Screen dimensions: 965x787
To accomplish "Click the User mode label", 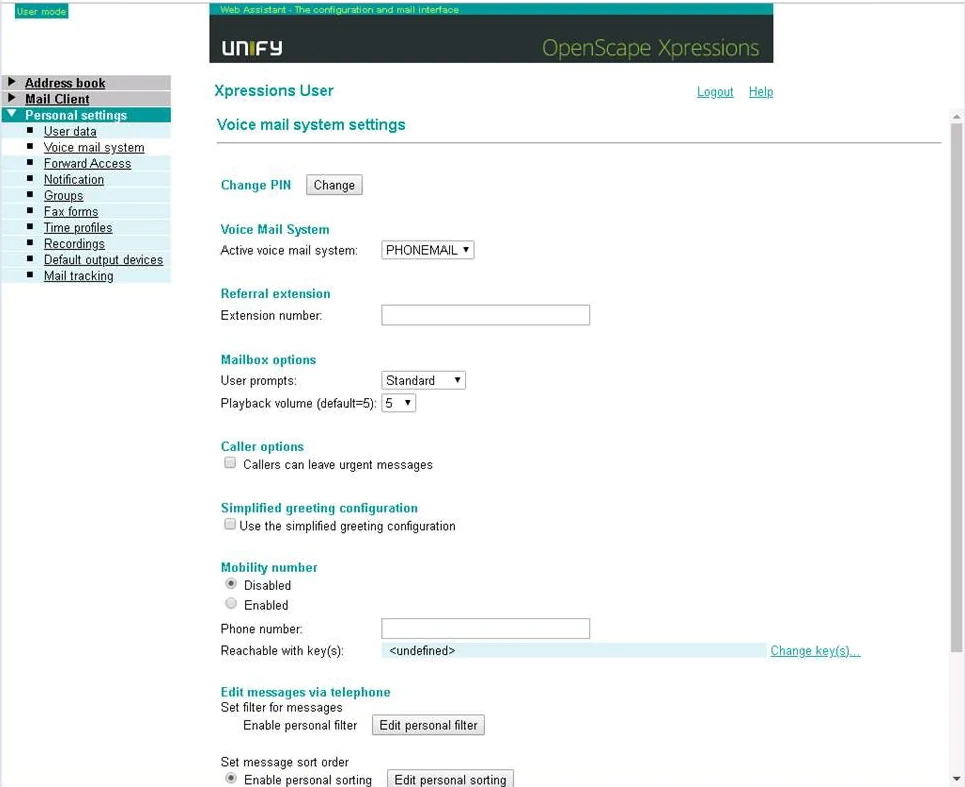I will [x=41, y=11].
